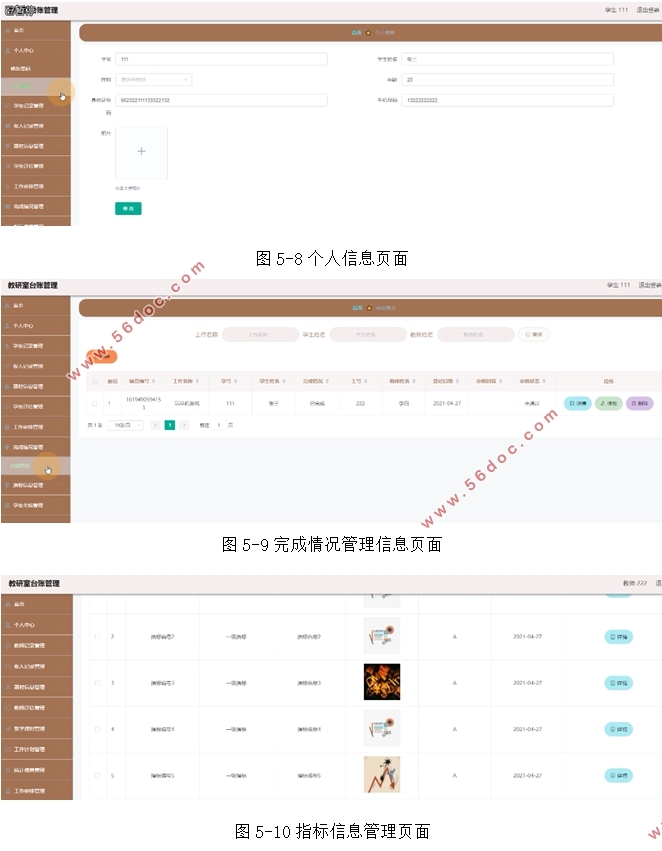Expand 个人中心 in figure 5-9 sidebar
662x851 pixels.
pos(35,326)
